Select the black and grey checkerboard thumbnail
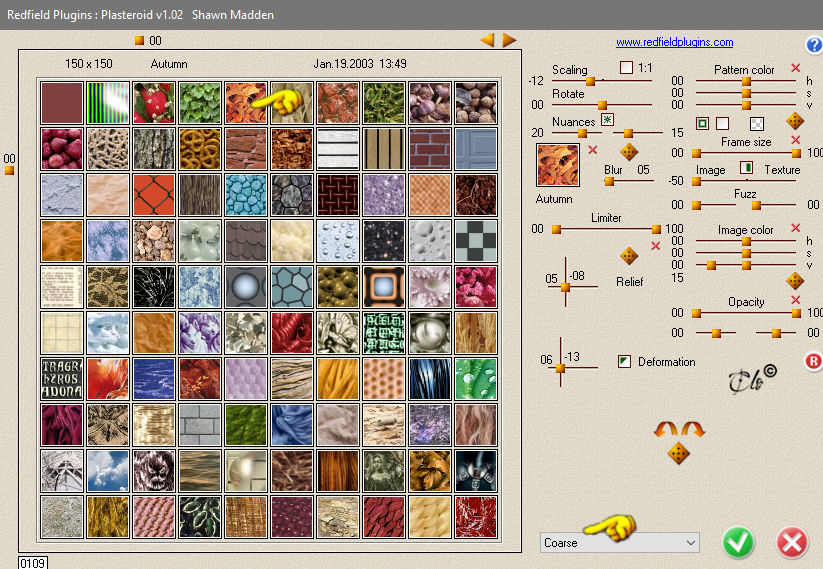Image resolution: width=823 pixels, height=569 pixels. coord(476,241)
